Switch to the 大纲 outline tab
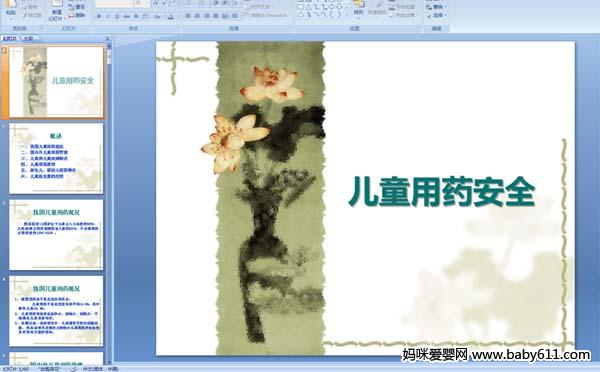Screen dimensions: 600x372 click(29, 38)
